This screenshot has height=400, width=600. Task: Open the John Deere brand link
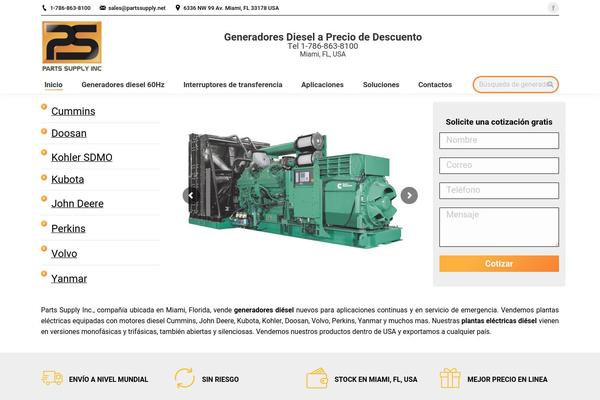[77, 203]
